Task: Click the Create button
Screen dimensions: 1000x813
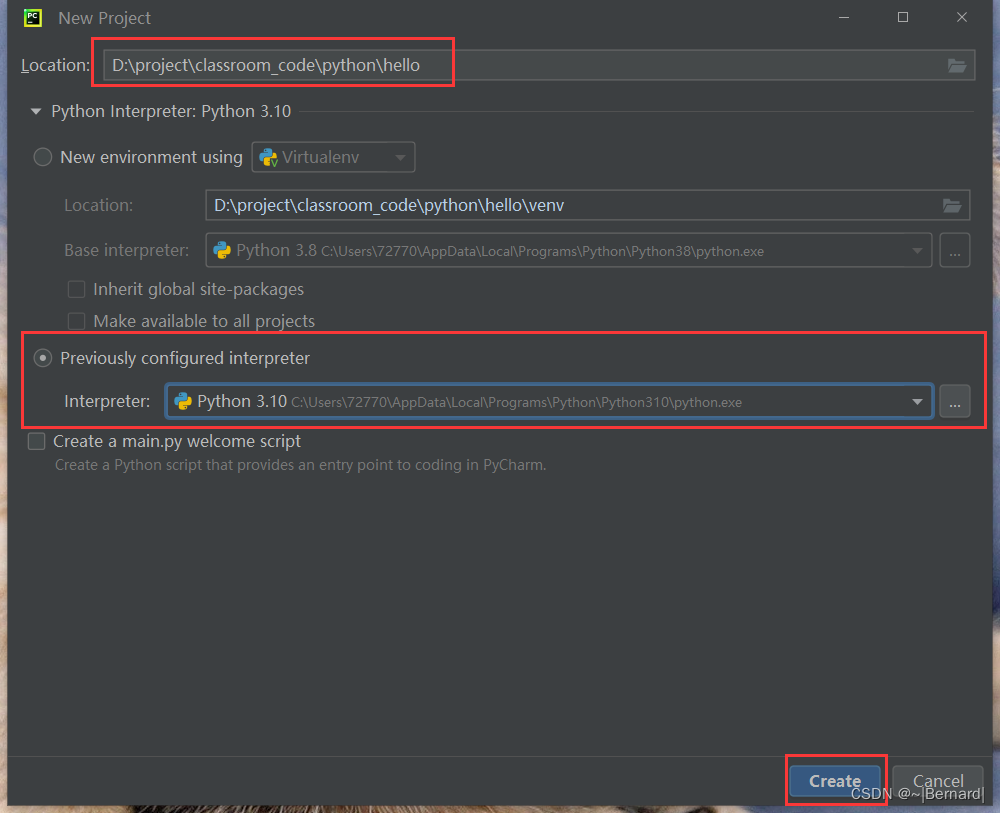Action: click(835, 780)
